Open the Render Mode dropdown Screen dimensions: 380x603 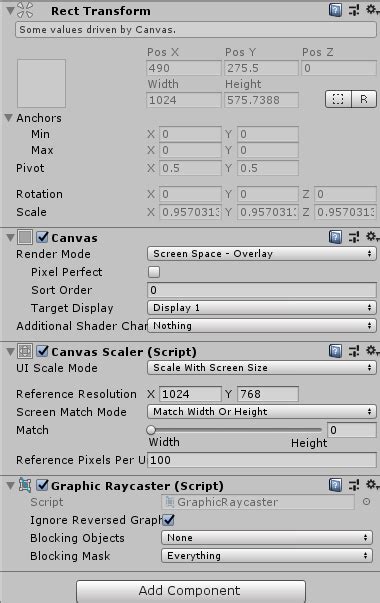point(262,253)
